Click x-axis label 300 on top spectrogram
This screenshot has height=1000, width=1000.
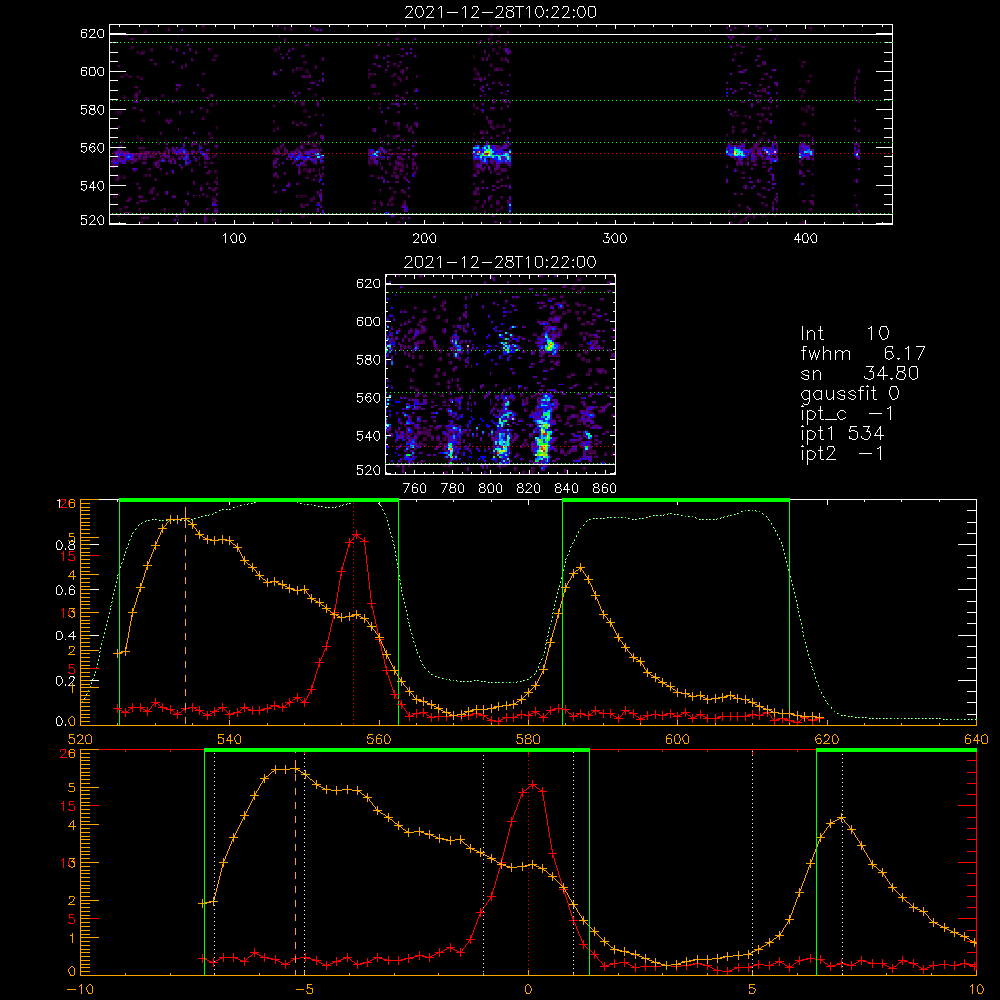(614, 239)
